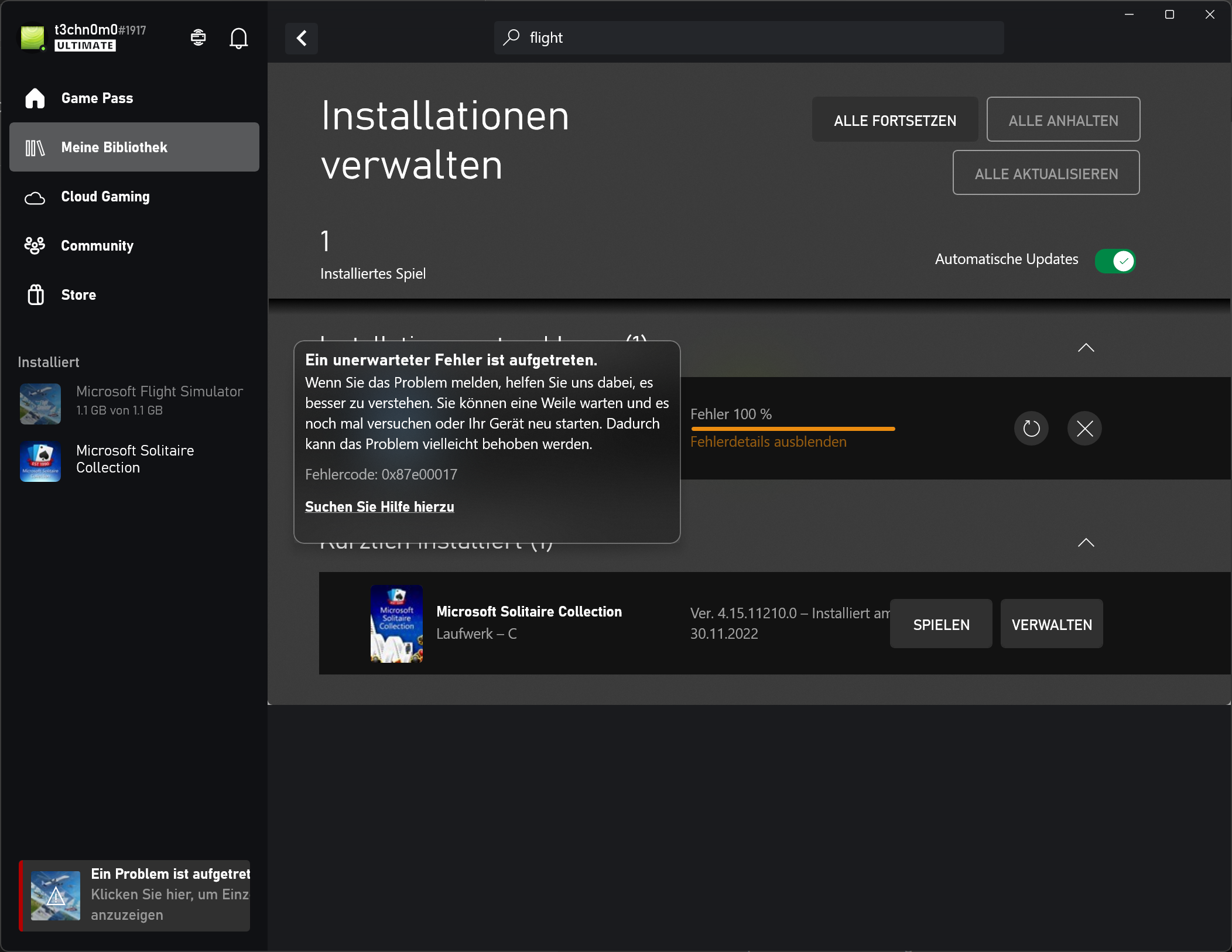The image size is (1232, 952).
Task: Collapse the installation queue section chevron
Action: 1086,348
